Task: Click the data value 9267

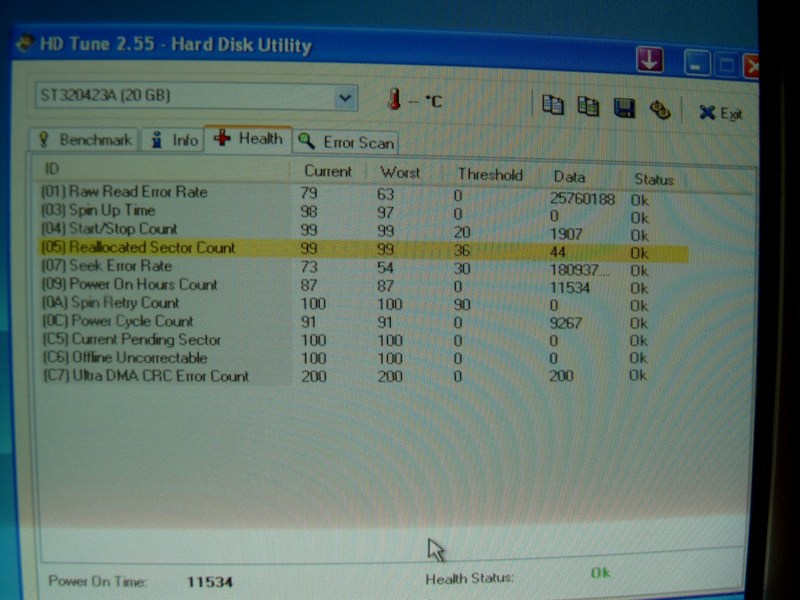Action: coord(566,323)
